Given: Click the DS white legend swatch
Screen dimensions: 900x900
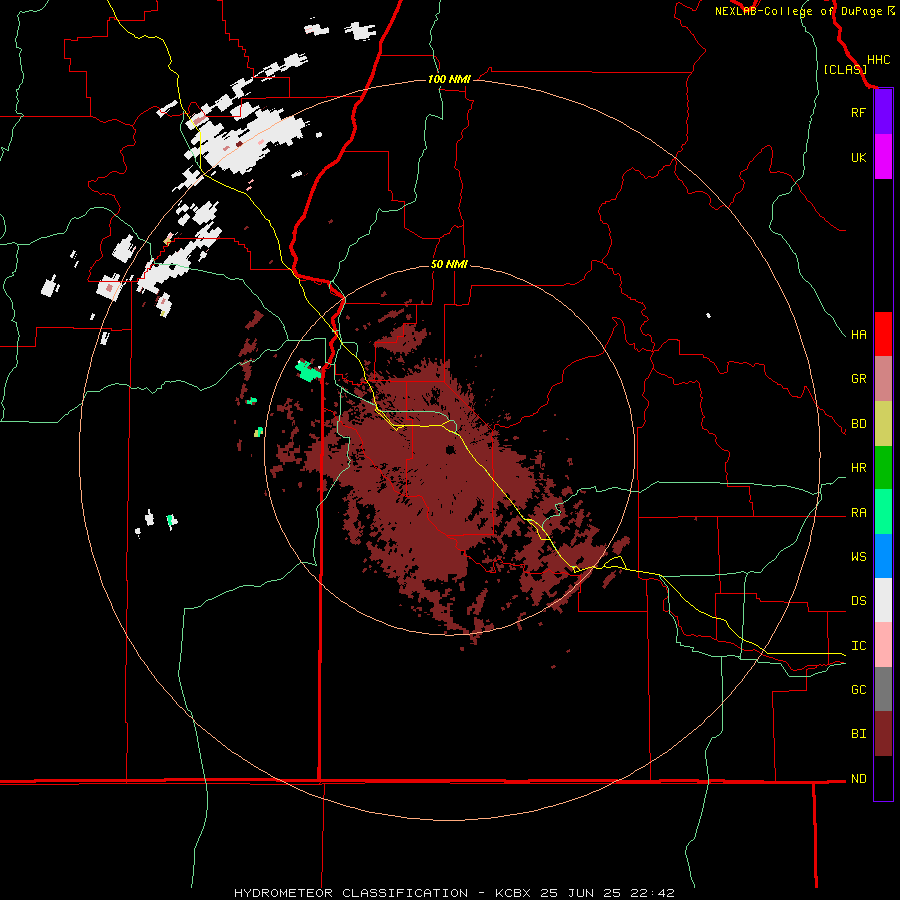Looking at the screenshot, I should click(x=883, y=600).
